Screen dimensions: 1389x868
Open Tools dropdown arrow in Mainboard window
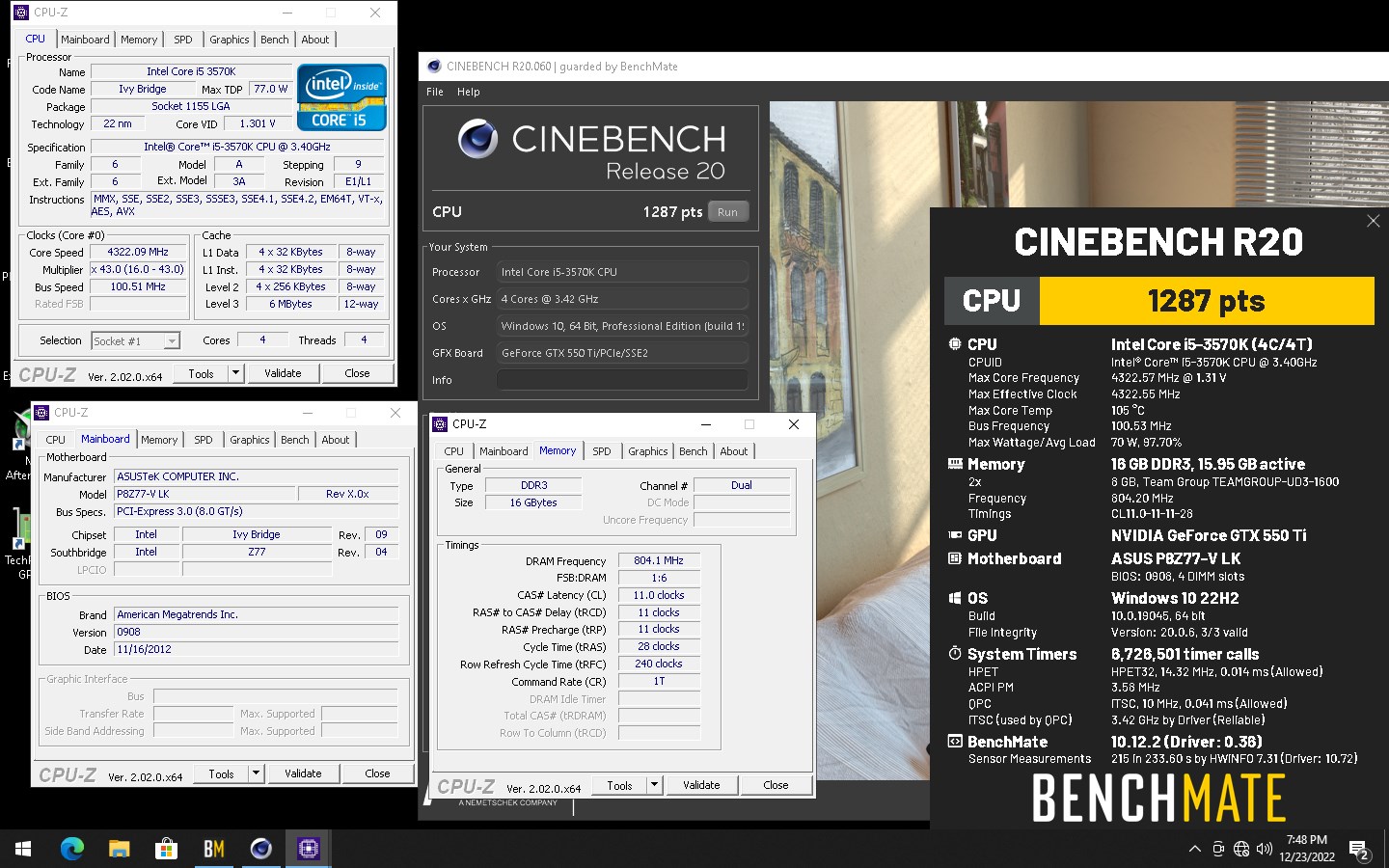click(256, 773)
